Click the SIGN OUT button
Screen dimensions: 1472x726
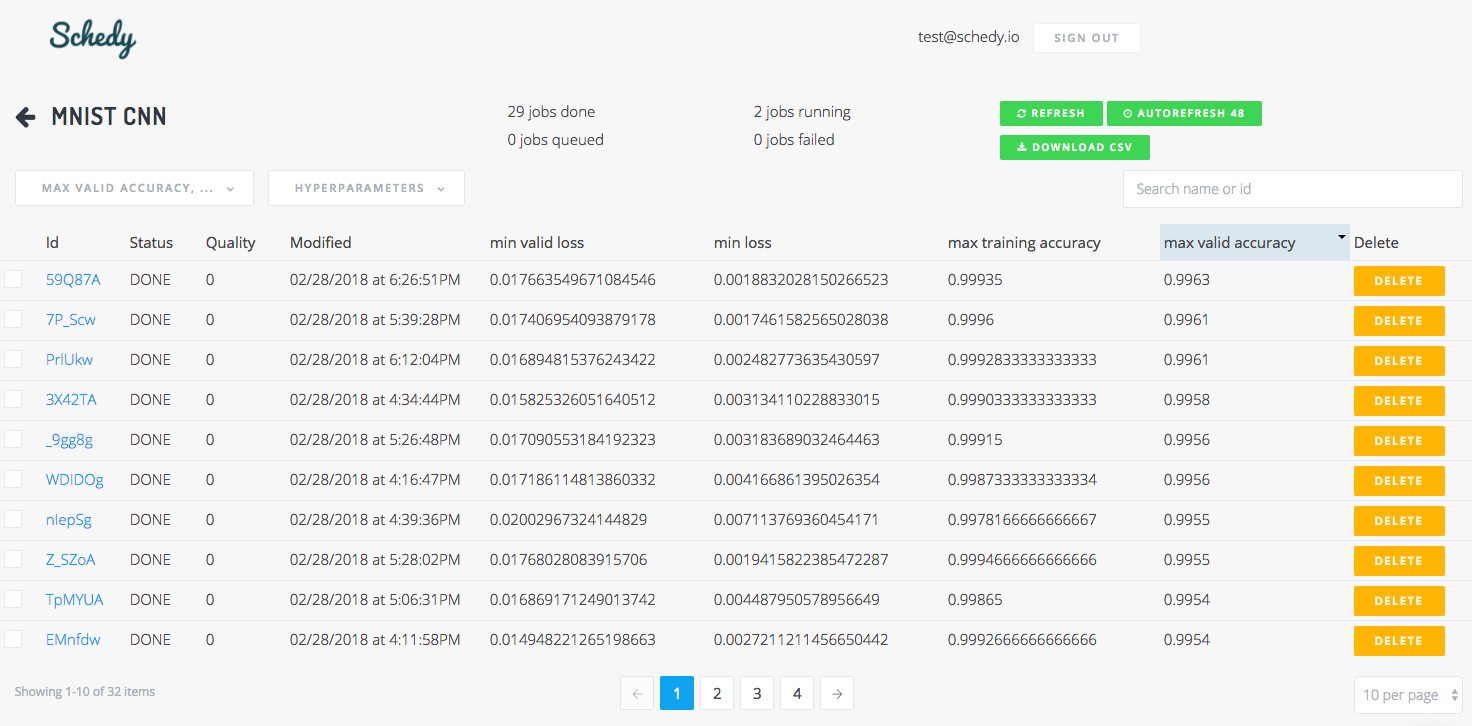tap(1086, 37)
